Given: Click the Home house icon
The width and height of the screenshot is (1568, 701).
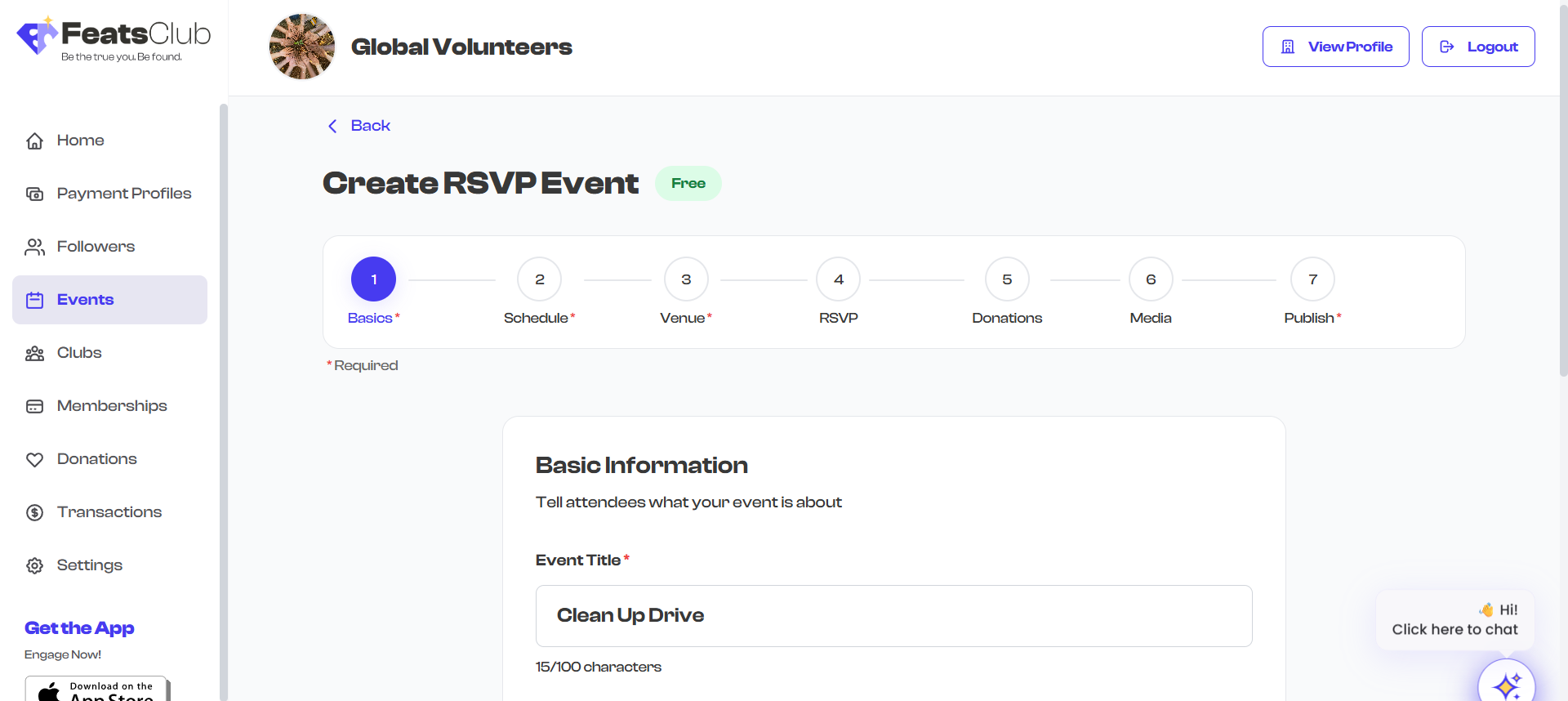Looking at the screenshot, I should click(x=34, y=141).
